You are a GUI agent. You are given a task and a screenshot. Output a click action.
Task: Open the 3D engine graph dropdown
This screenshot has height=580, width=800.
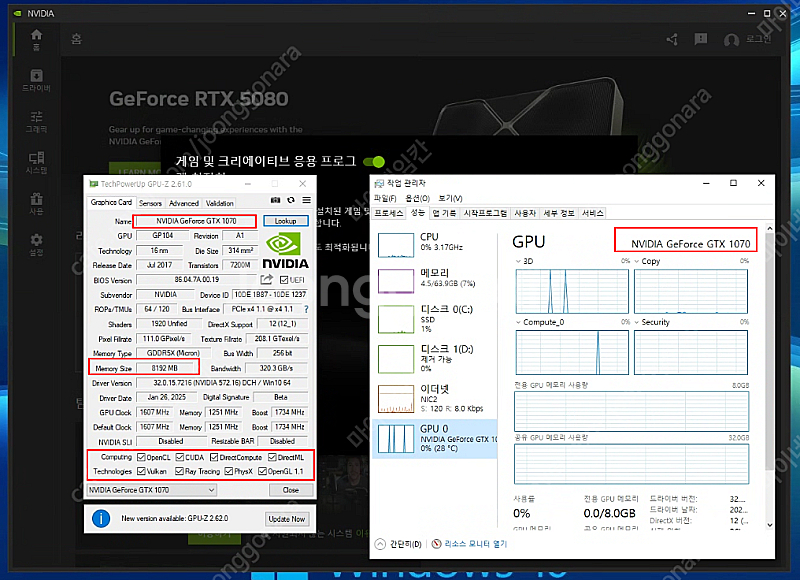(x=518, y=261)
